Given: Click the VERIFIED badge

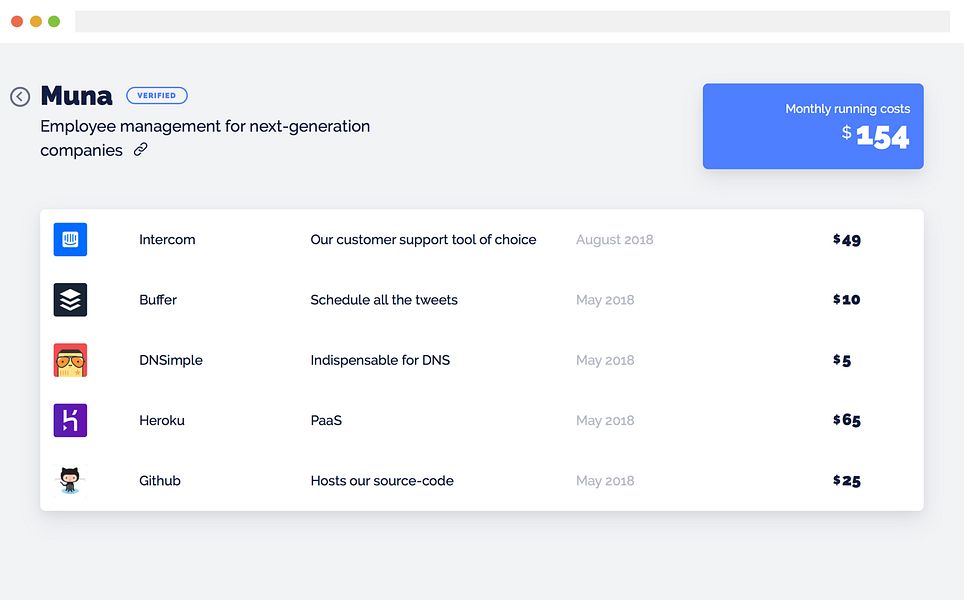Looking at the screenshot, I should tap(157, 95).
